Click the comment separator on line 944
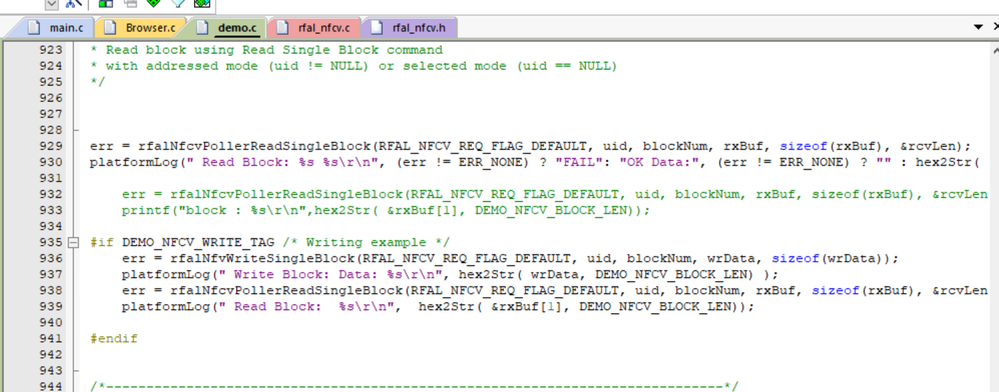Viewport: 999px width, 392px height. pyautogui.click(x=414, y=386)
